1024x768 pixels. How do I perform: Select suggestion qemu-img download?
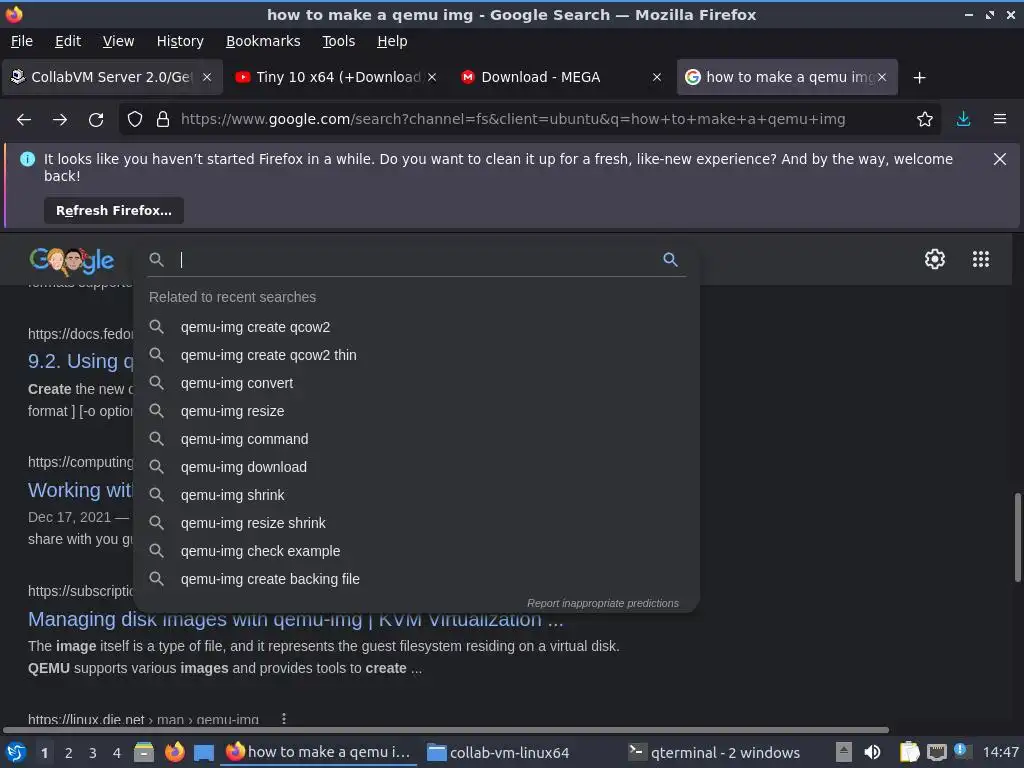pyautogui.click(x=416, y=468)
